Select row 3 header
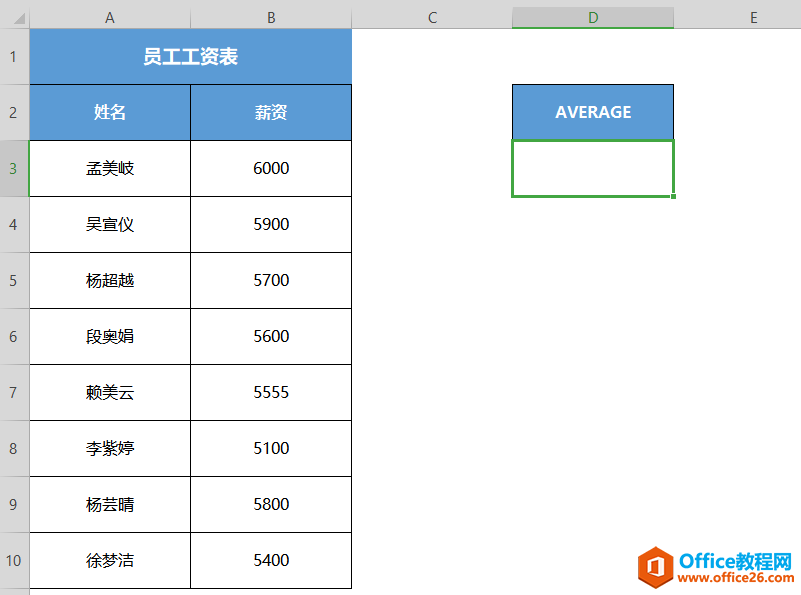This screenshot has height=595, width=801. click(x=13, y=168)
